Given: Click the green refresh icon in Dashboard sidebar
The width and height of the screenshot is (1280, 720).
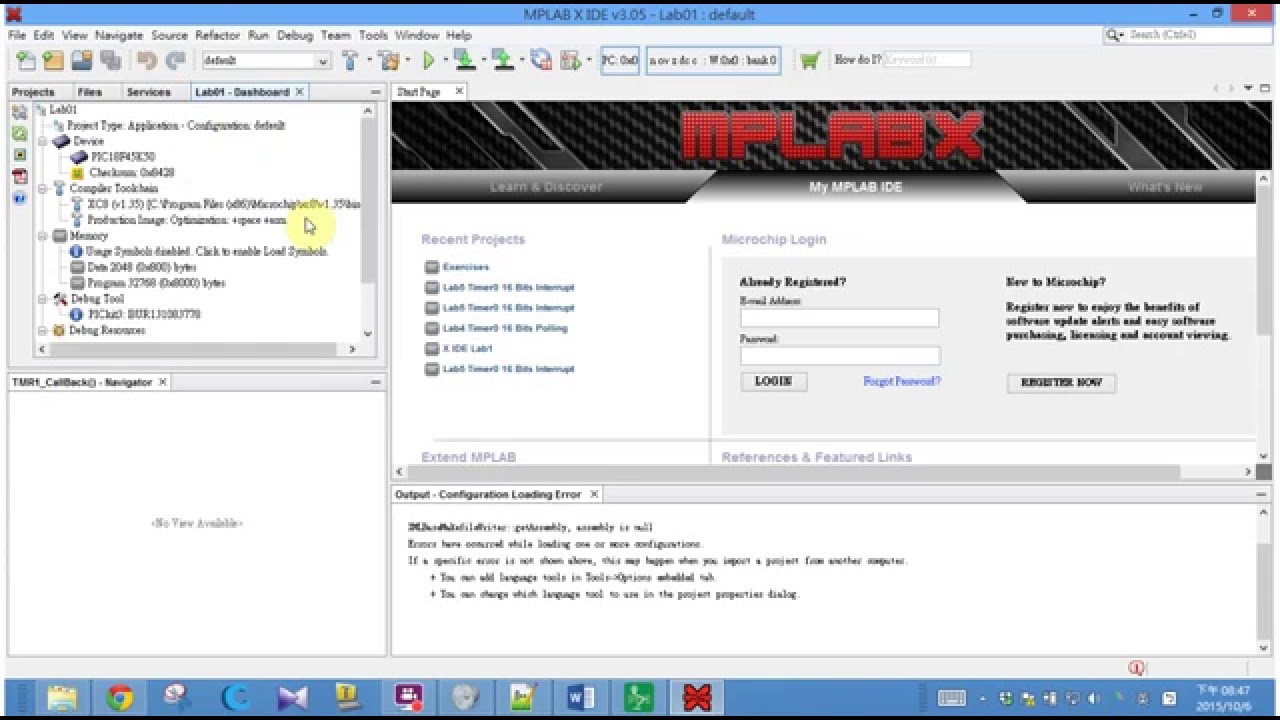Looking at the screenshot, I should (x=19, y=133).
